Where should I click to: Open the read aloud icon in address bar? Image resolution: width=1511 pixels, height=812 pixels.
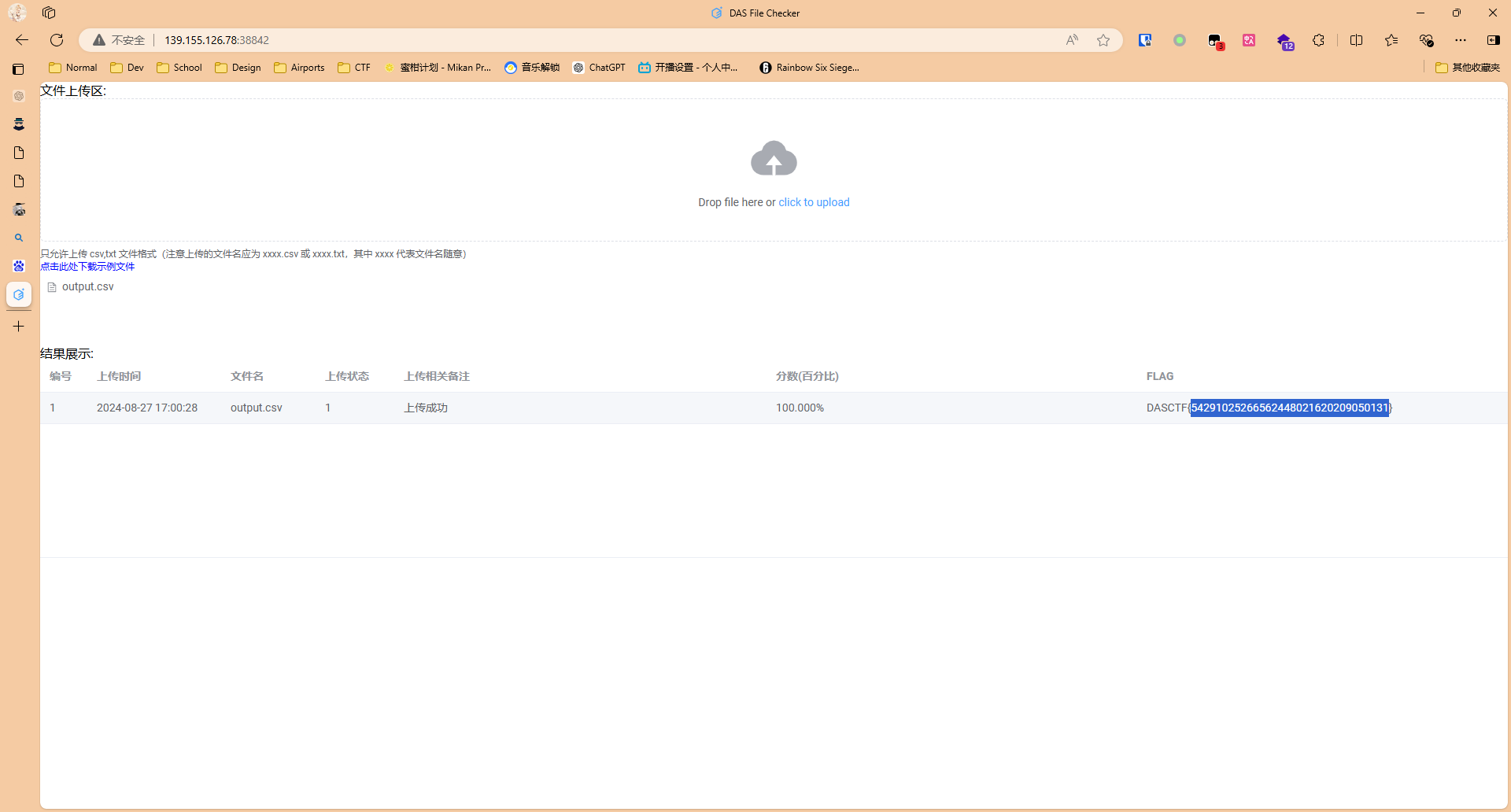tap(1072, 40)
